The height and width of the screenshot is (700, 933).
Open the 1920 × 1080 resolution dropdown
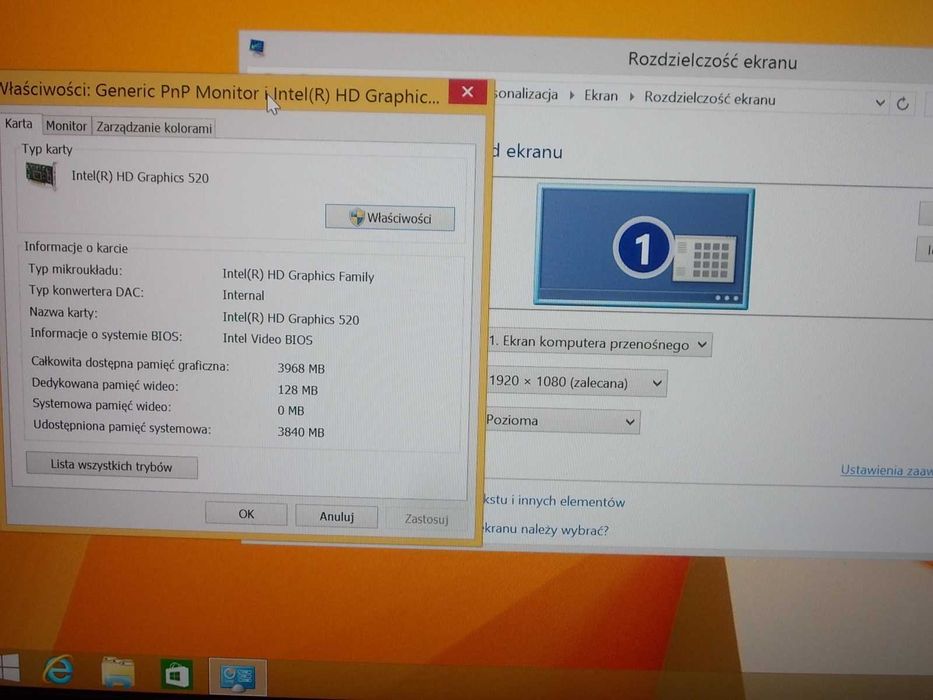(x=575, y=382)
